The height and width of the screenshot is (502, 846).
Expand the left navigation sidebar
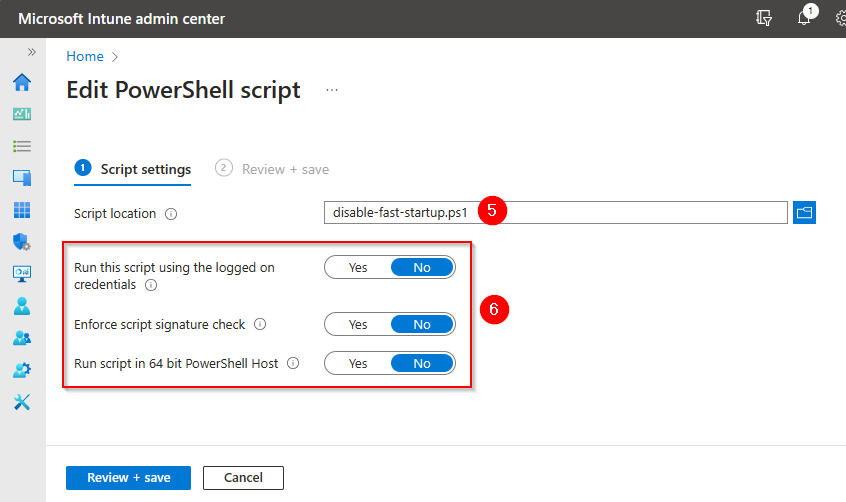tap(32, 52)
